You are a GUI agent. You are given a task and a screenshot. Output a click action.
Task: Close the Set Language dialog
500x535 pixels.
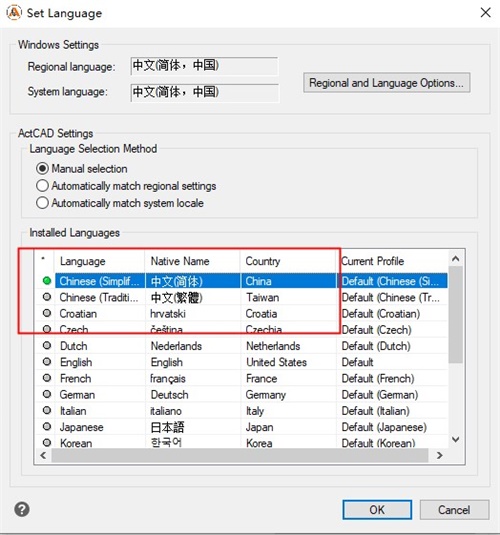coord(485,13)
